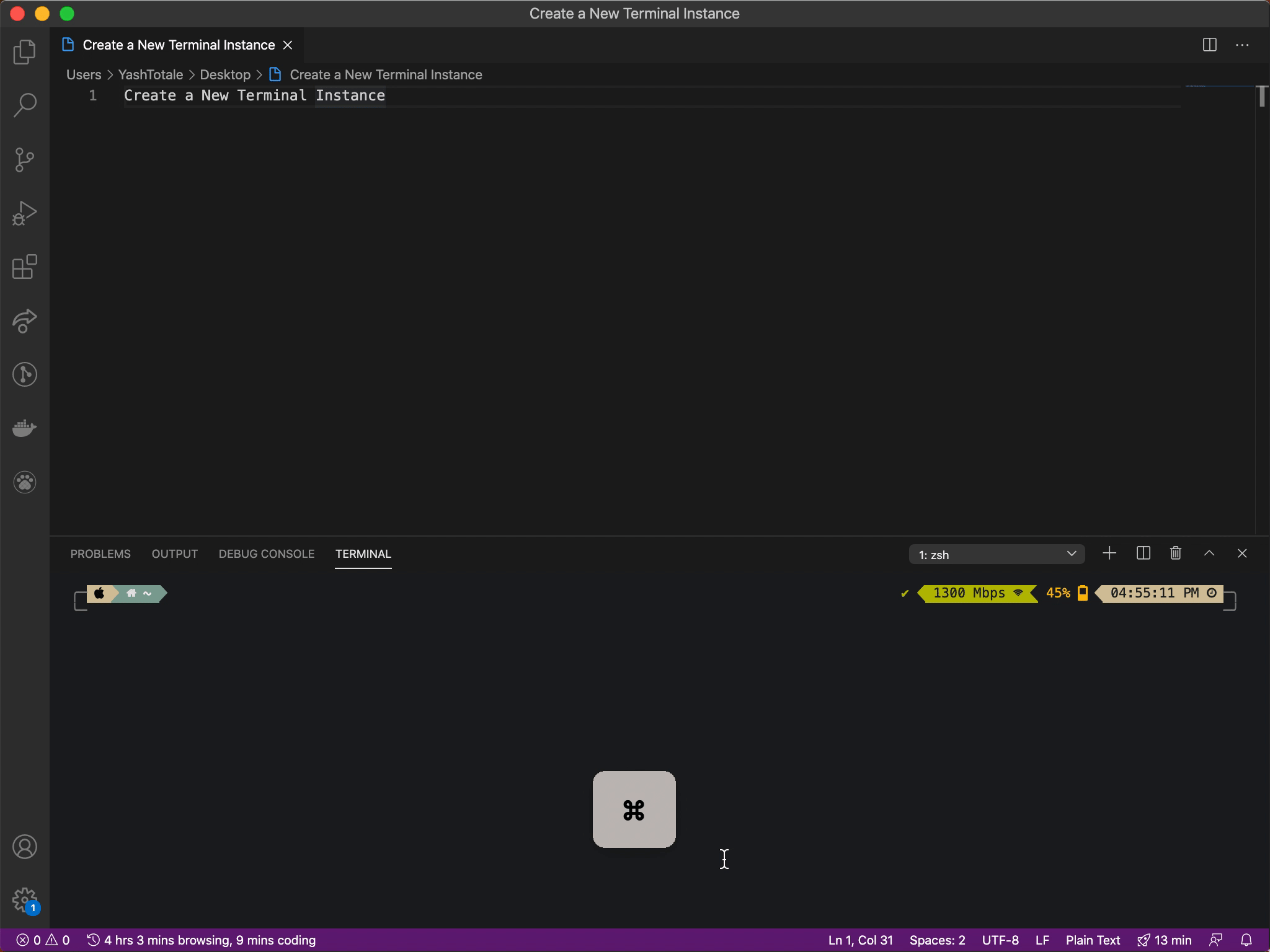Screen dimensions: 1270x952
Task: Click the Account icon at bottom
Action: 24,846
